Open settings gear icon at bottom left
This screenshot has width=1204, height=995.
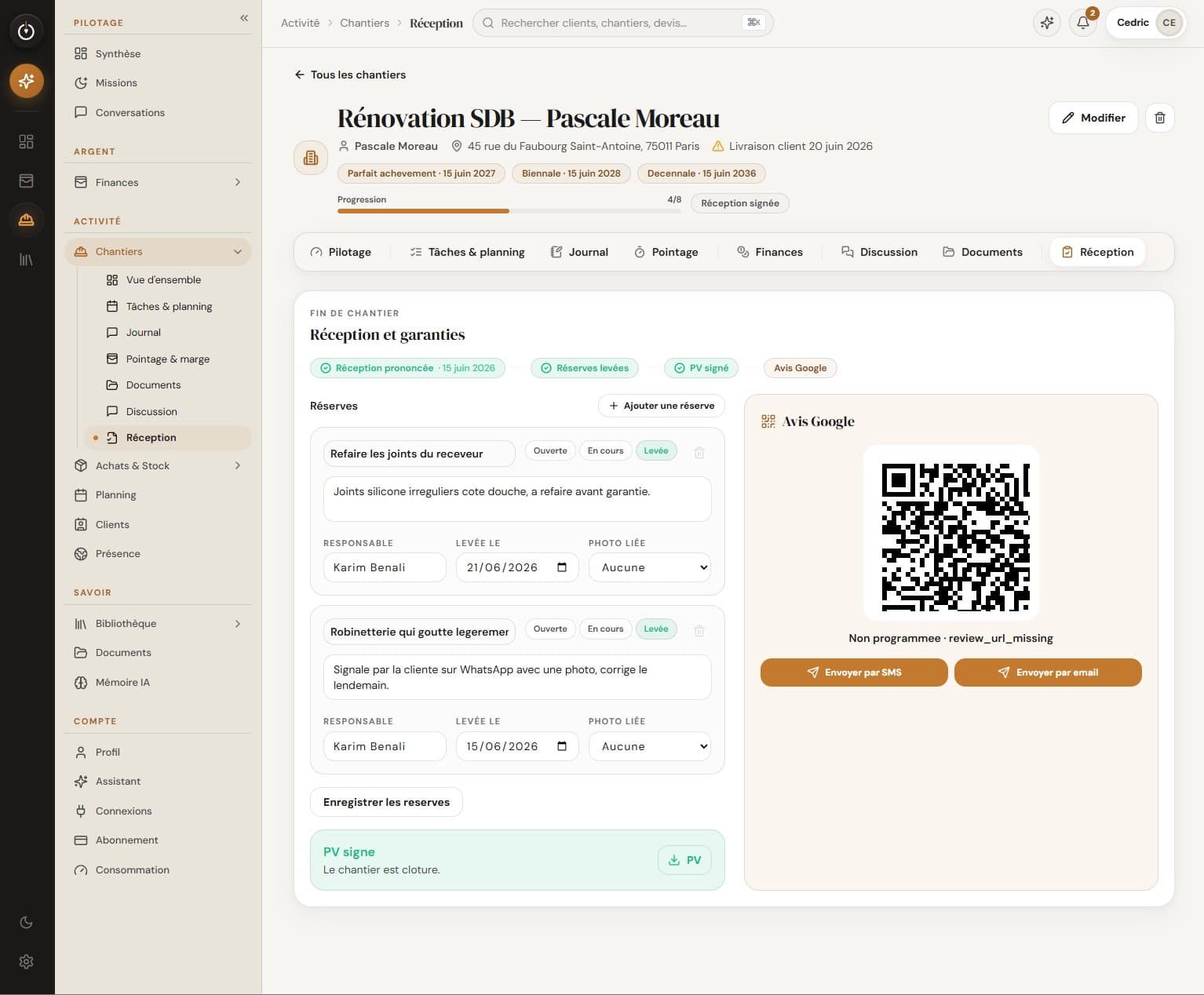(27, 961)
